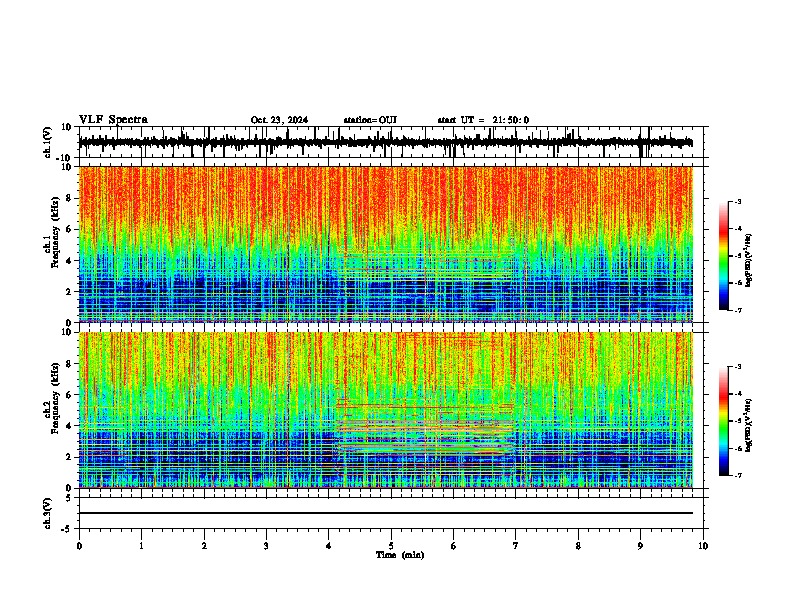Click the ch.1 spectrogram "4" kHz tick label

[x=69, y=261]
